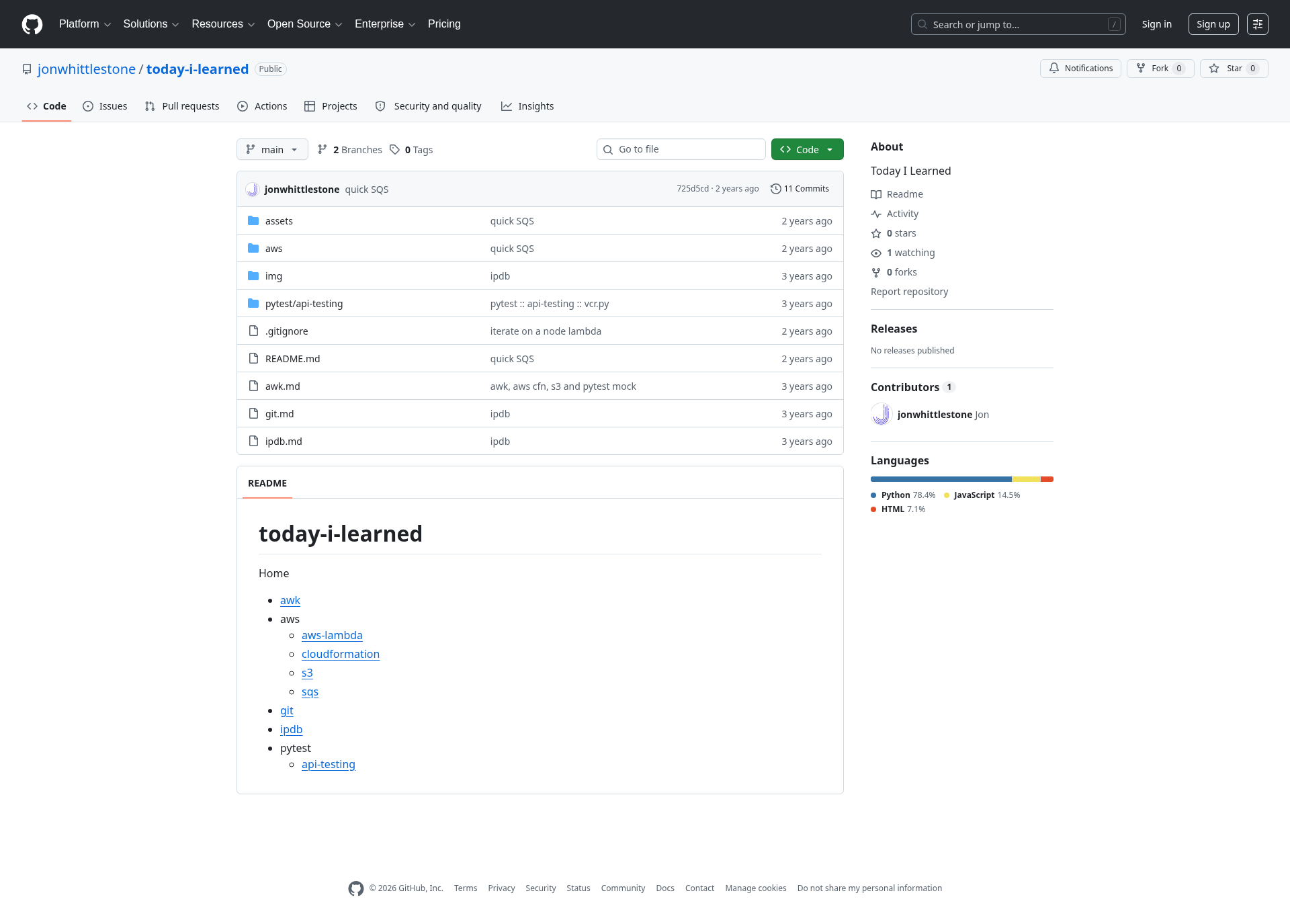Open the Report repository link

[909, 292]
